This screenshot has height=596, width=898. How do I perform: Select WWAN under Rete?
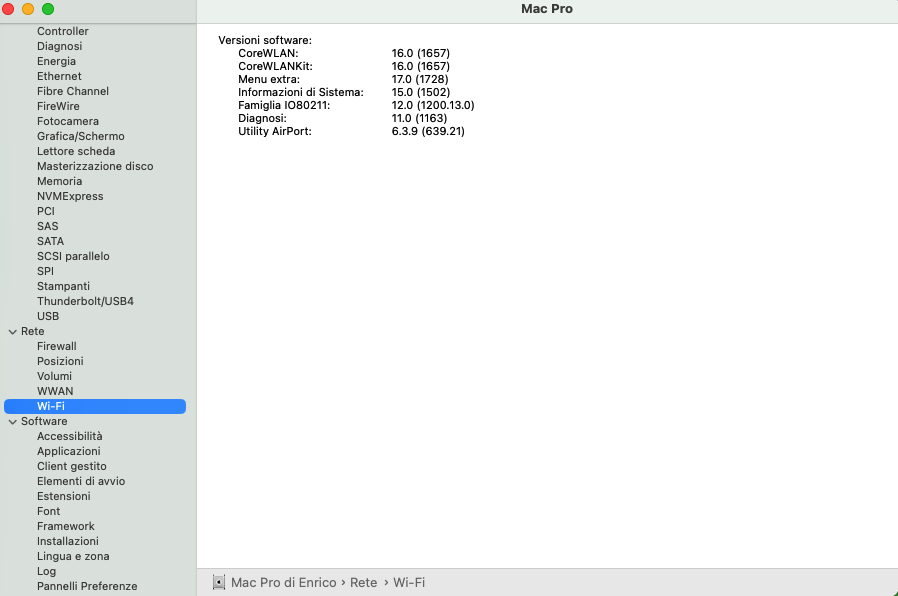(55, 391)
